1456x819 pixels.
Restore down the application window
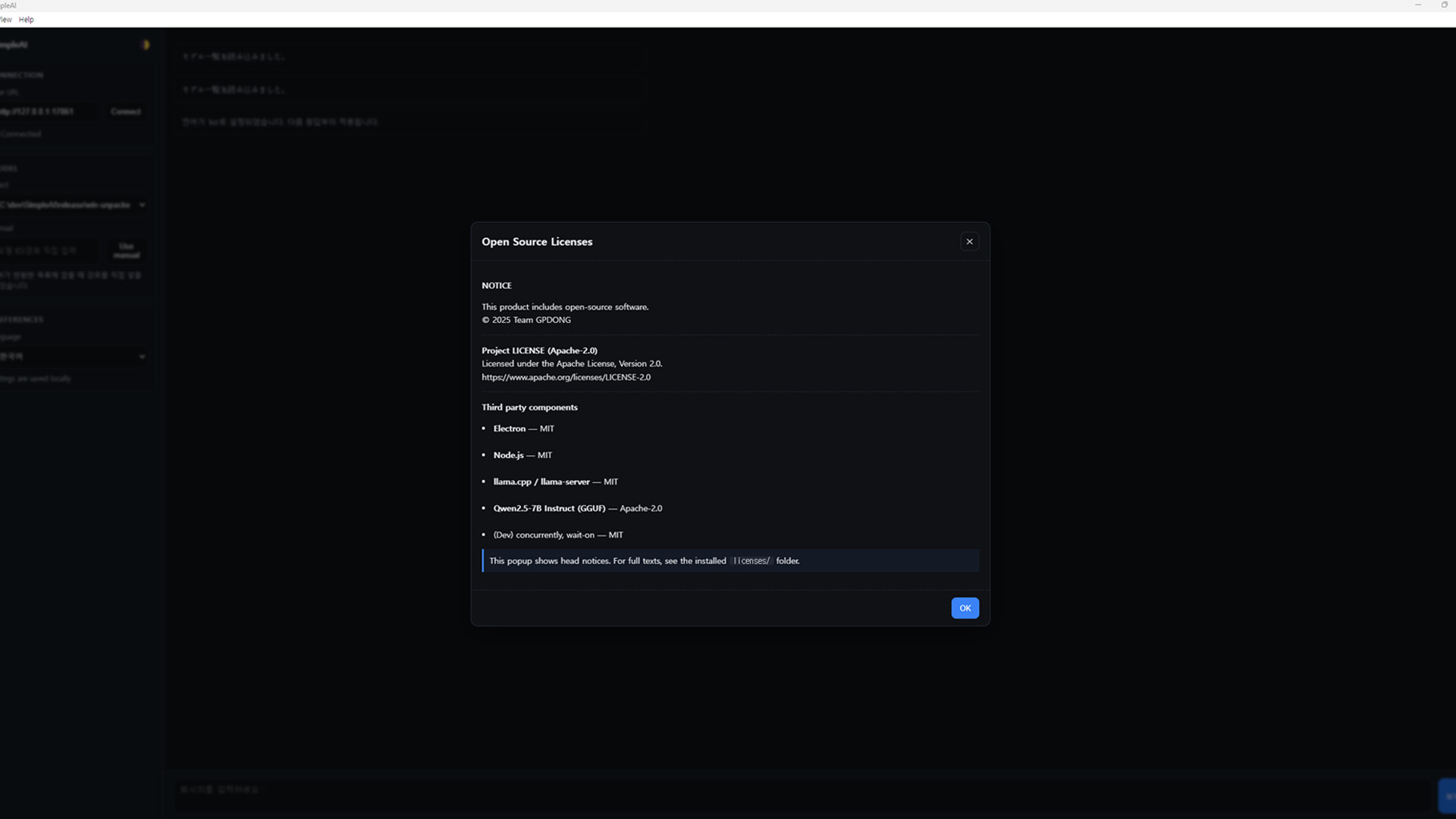click(1444, 5)
